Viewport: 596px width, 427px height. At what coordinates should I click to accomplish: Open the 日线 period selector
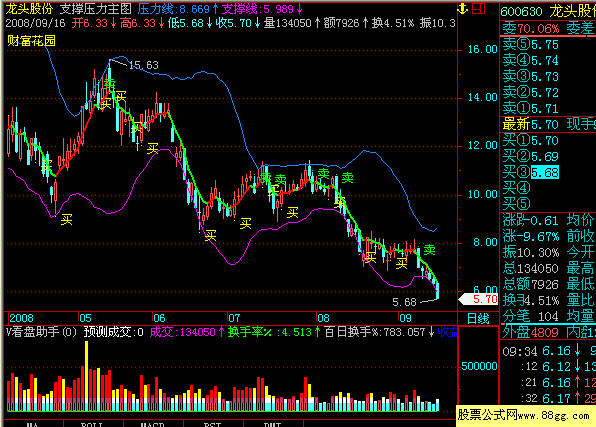coord(478,318)
